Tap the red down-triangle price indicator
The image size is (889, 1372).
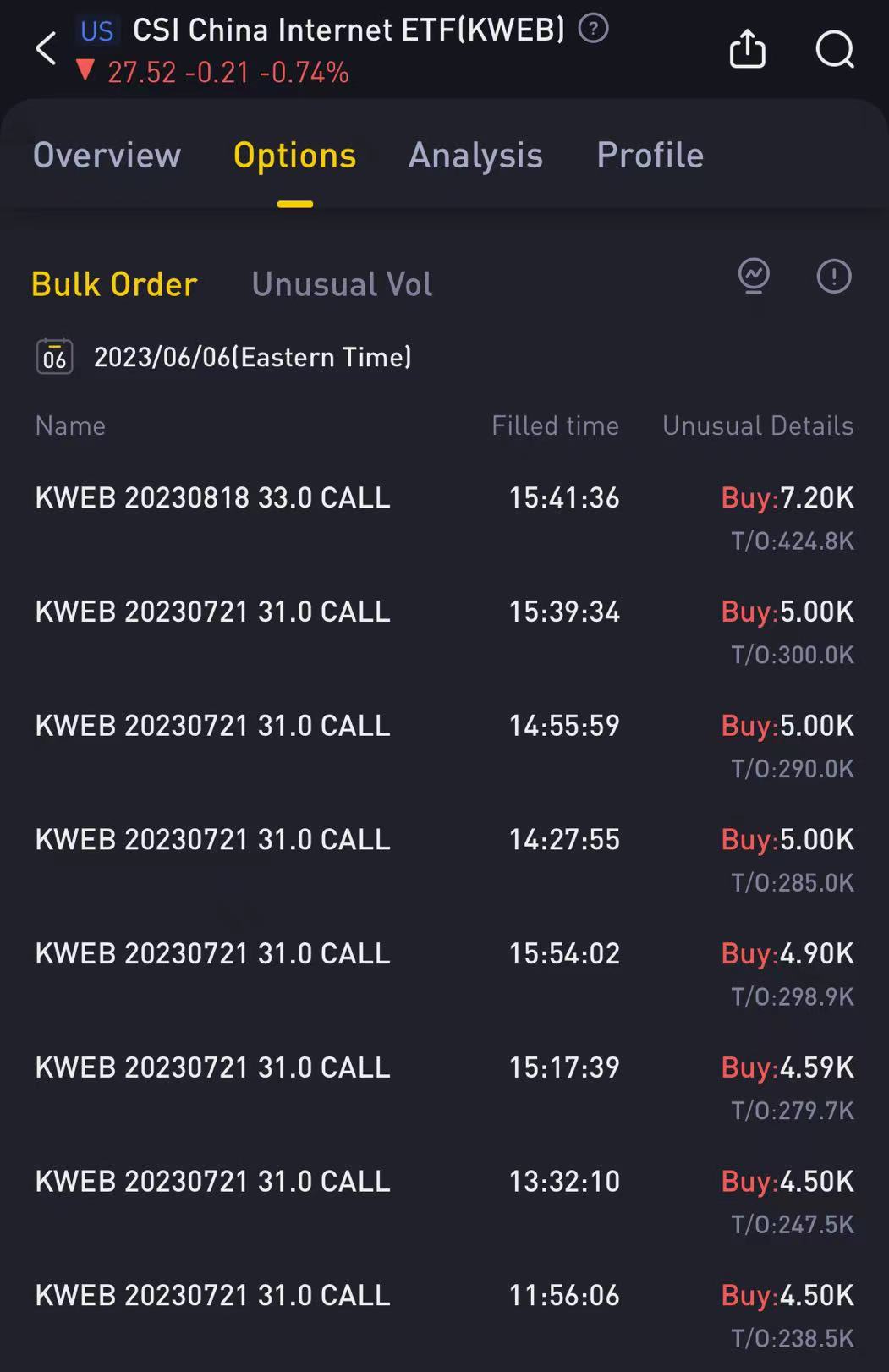(x=85, y=70)
